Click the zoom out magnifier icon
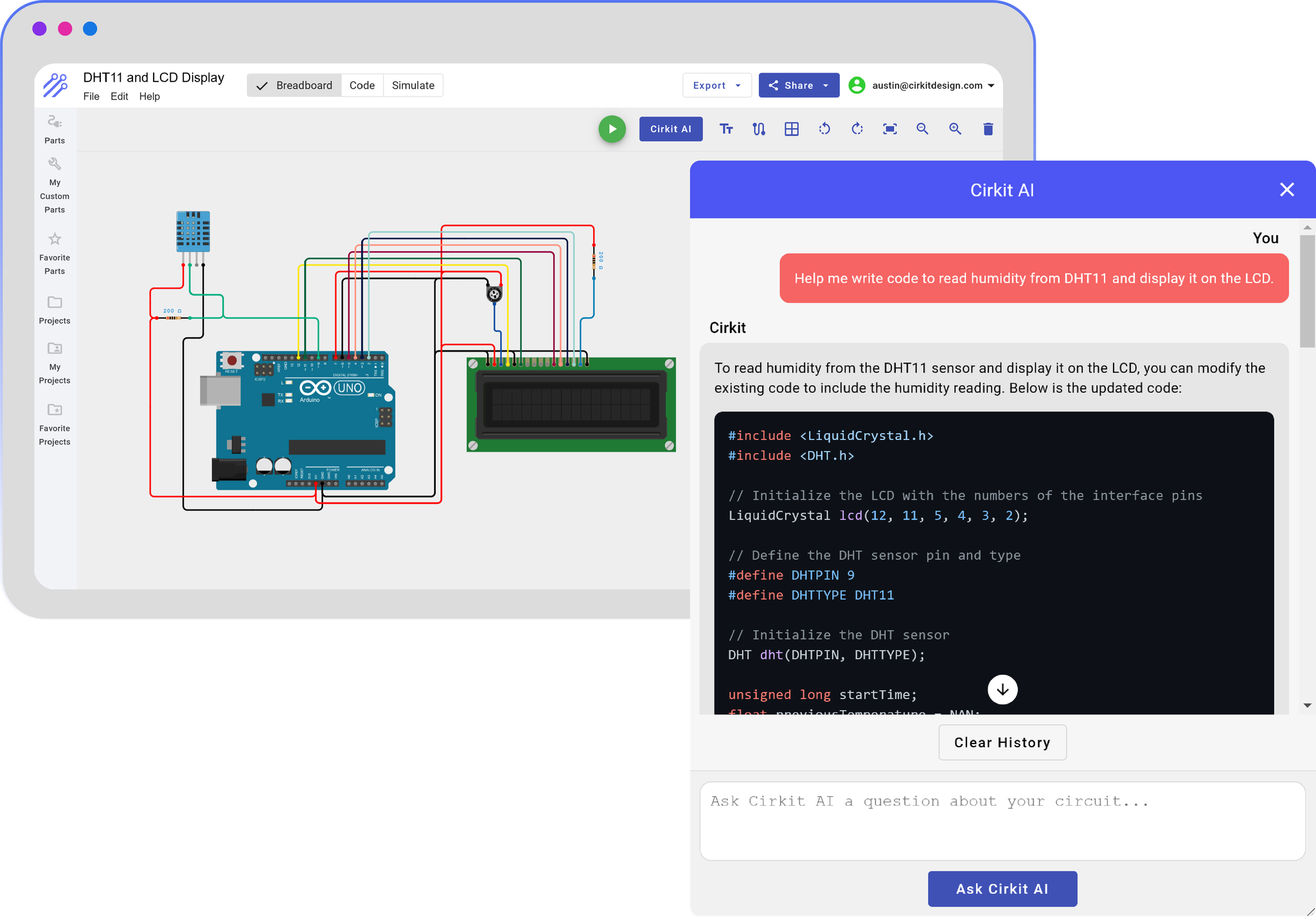 [923, 129]
